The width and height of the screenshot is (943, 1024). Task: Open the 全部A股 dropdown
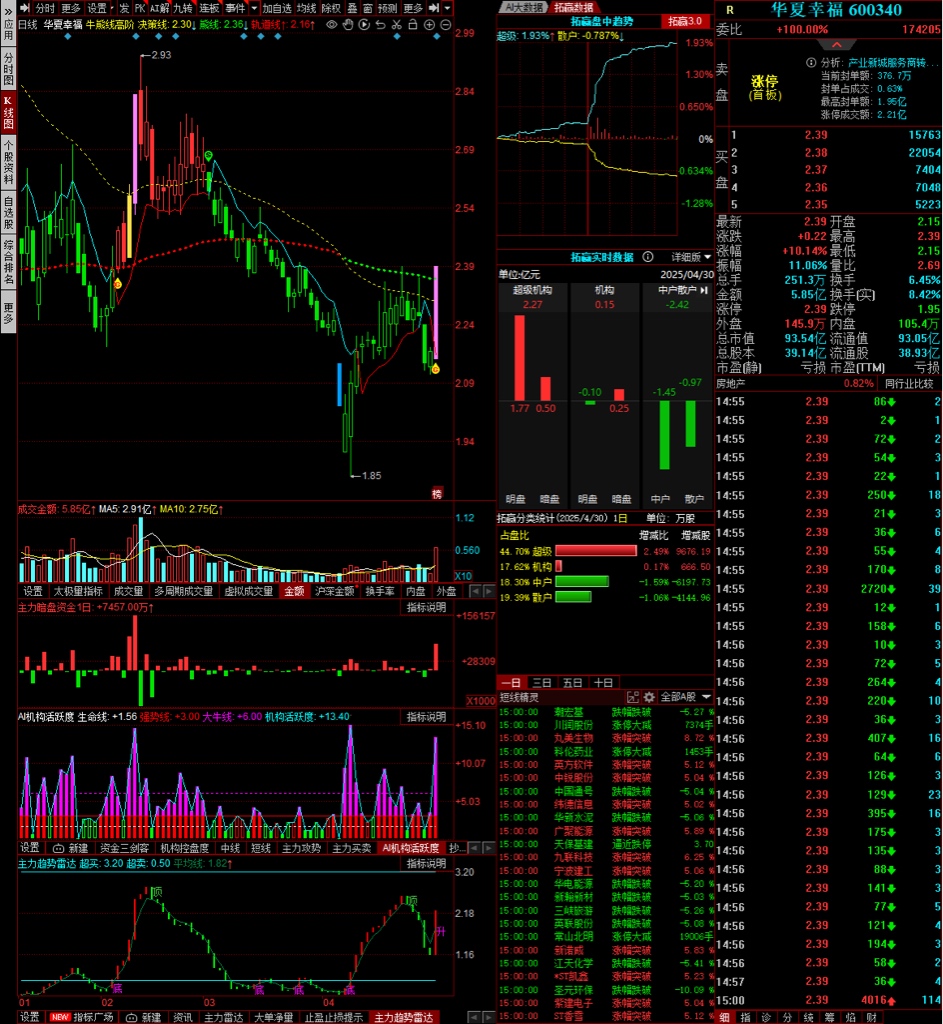pyautogui.click(x=685, y=697)
